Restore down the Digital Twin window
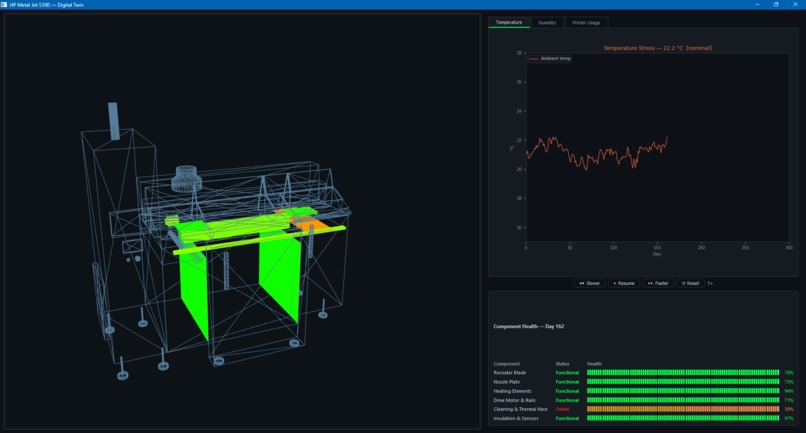This screenshot has width=806, height=433. [x=776, y=5]
